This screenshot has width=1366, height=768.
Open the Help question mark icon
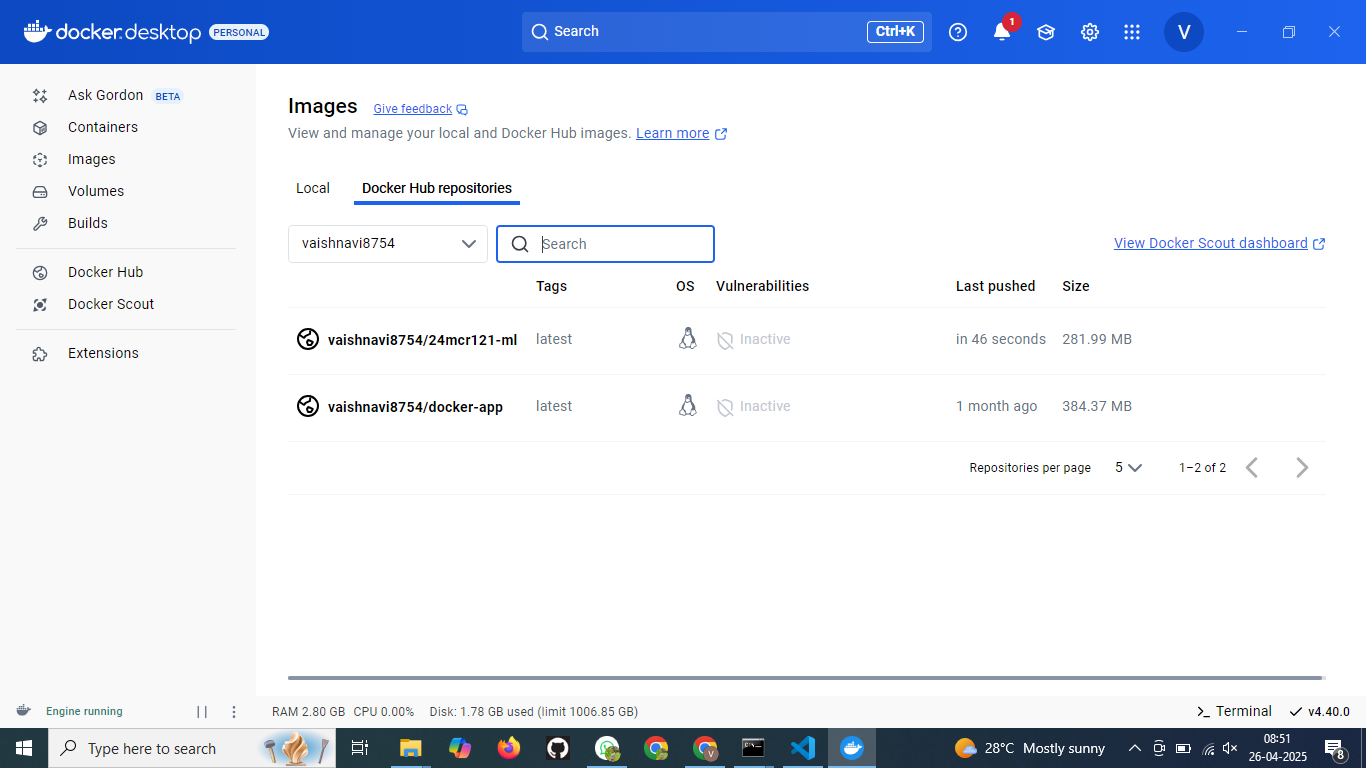tap(958, 32)
